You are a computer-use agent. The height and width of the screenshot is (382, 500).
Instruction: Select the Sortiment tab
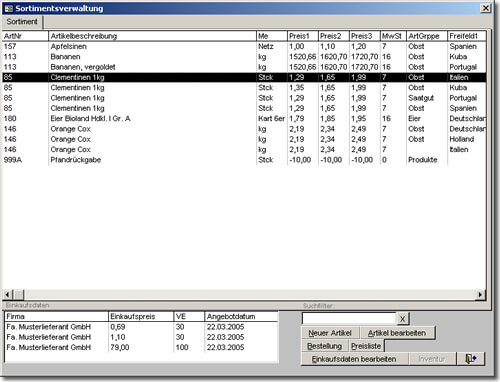pos(22,22)
